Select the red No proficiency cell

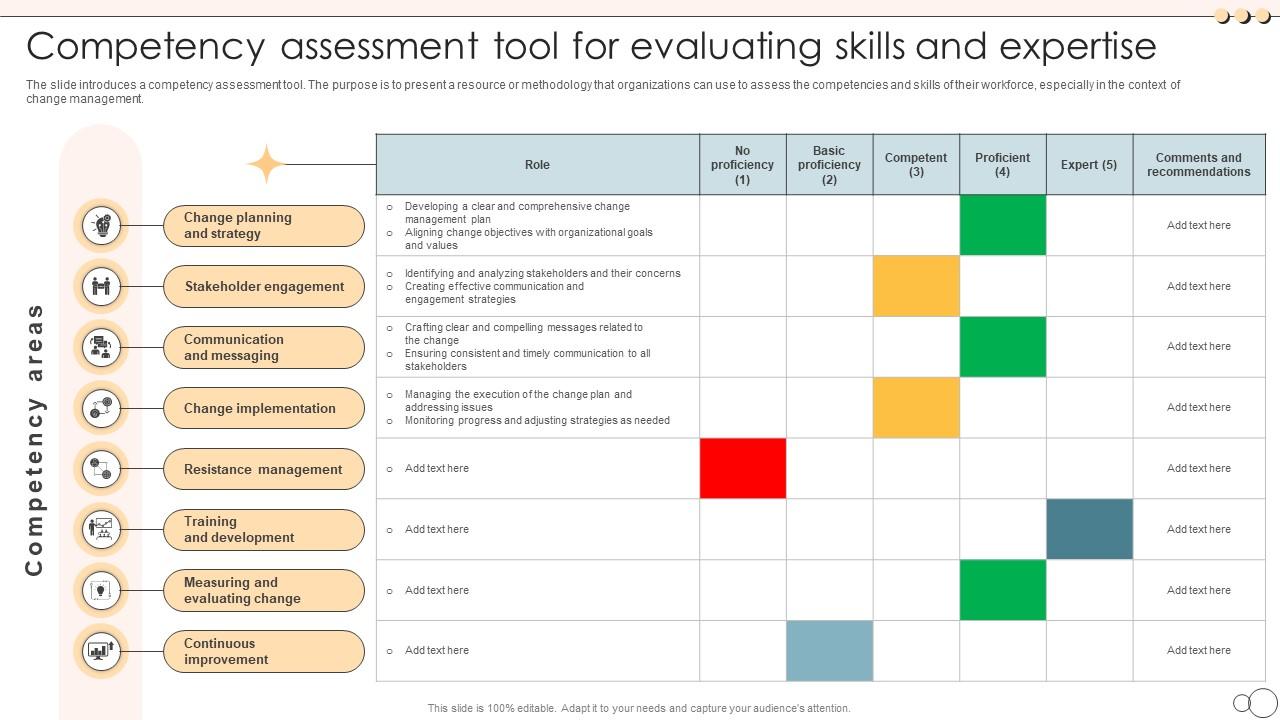pyautogui.click(x=742, y=468)
